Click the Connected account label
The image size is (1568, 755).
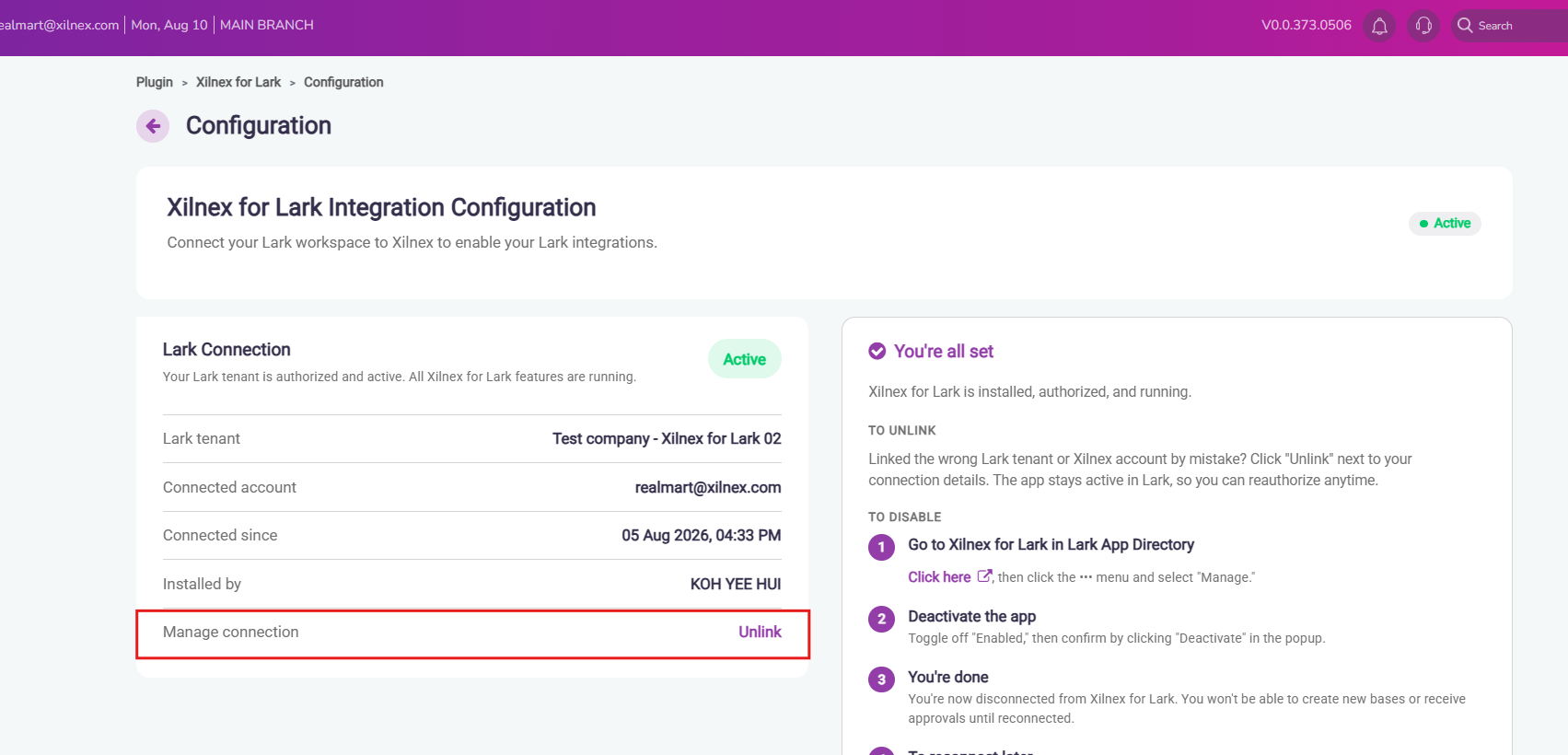point(229,487)
